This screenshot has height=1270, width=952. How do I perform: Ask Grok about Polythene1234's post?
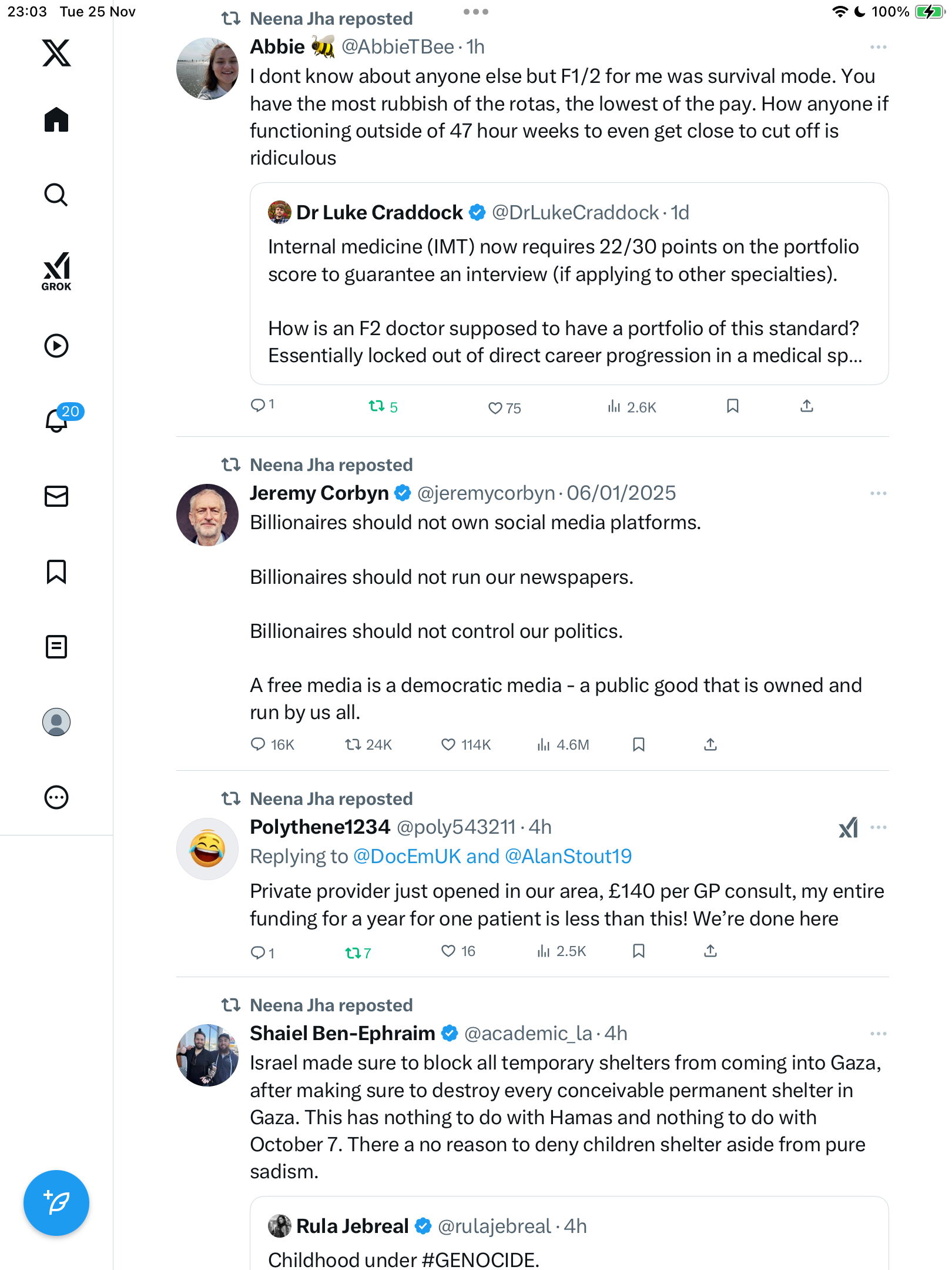tap(848, 827)
